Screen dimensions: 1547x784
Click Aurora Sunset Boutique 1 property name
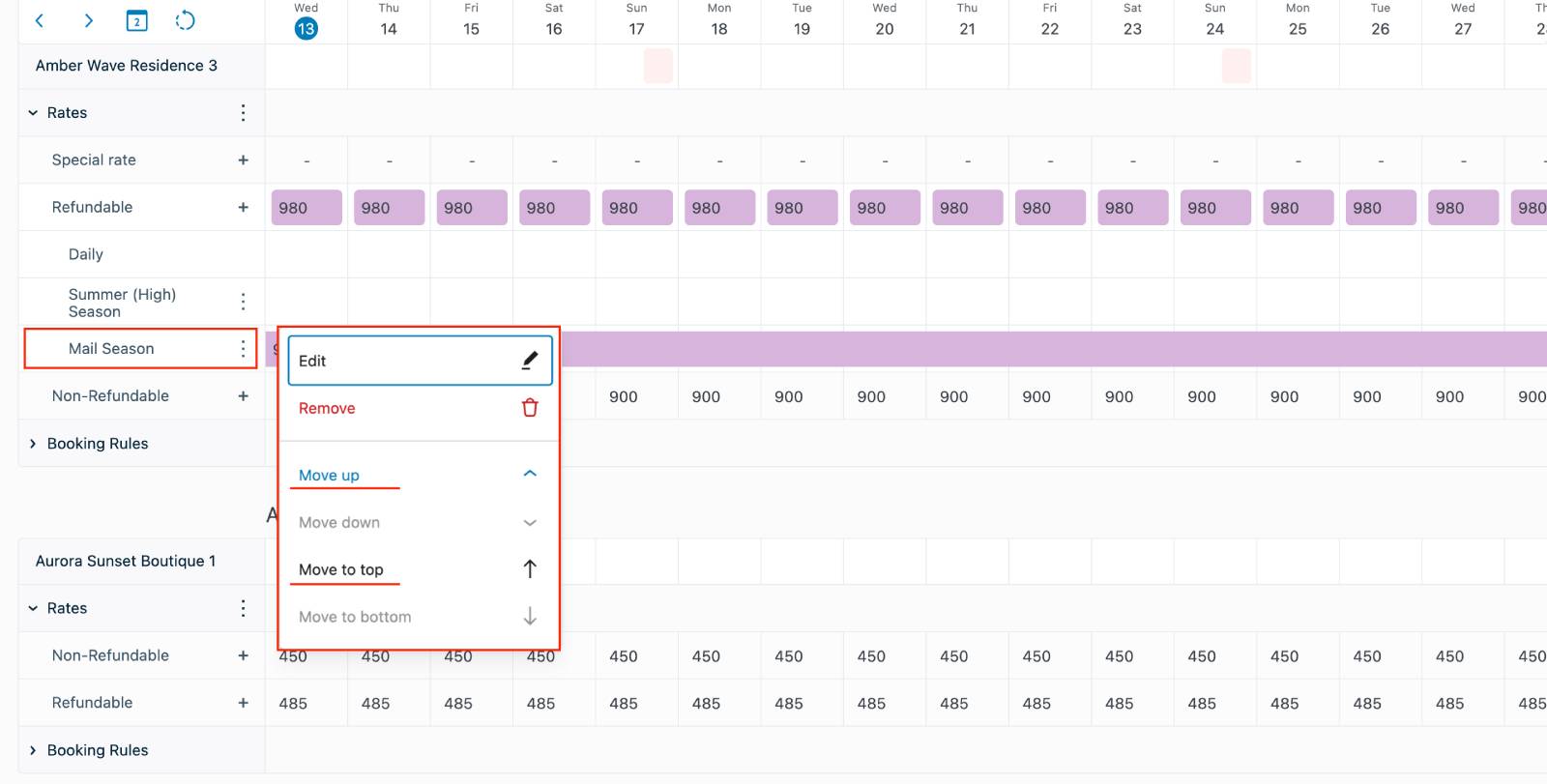tap(126, 561)
